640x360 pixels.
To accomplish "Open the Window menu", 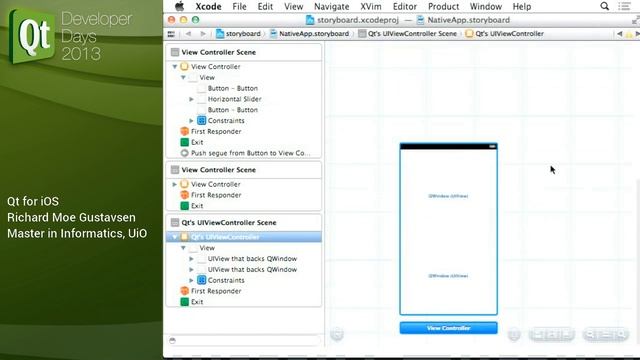I will (x=486, y=7).
